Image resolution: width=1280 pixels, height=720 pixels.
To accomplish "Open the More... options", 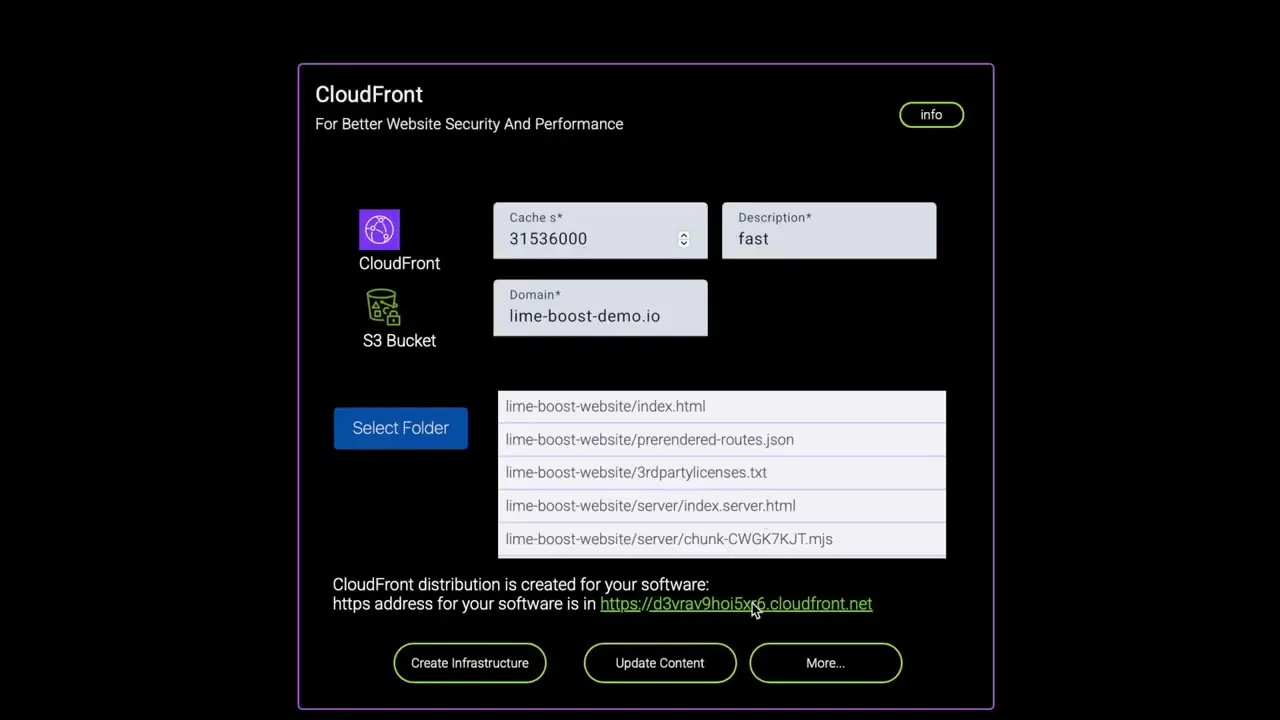I will coord(826,663).
